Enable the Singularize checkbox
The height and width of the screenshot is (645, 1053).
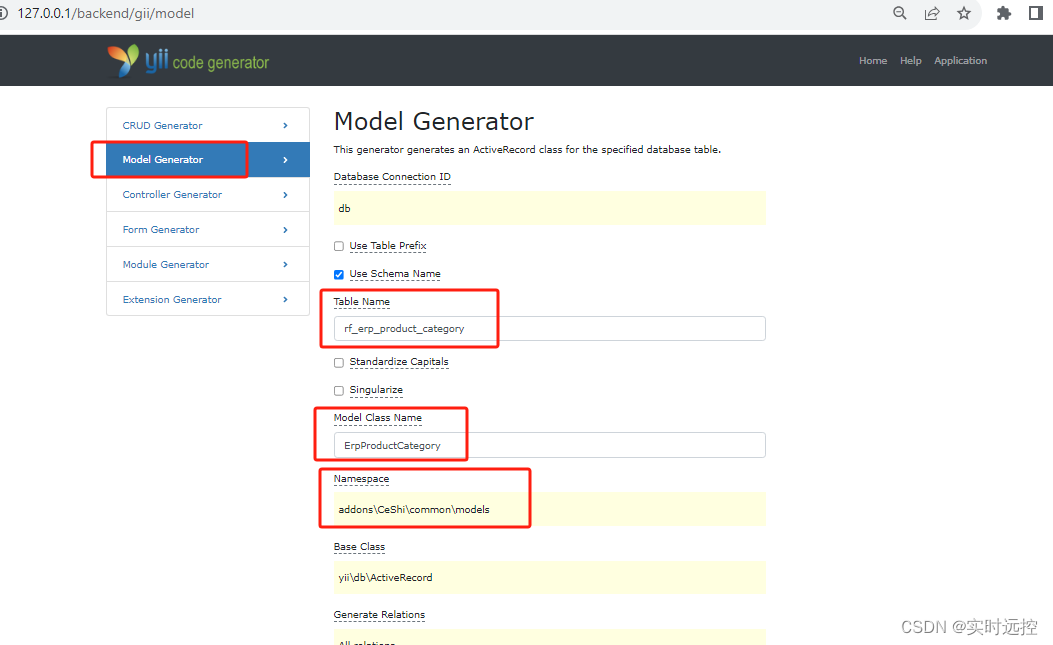(x=338, y=390)
